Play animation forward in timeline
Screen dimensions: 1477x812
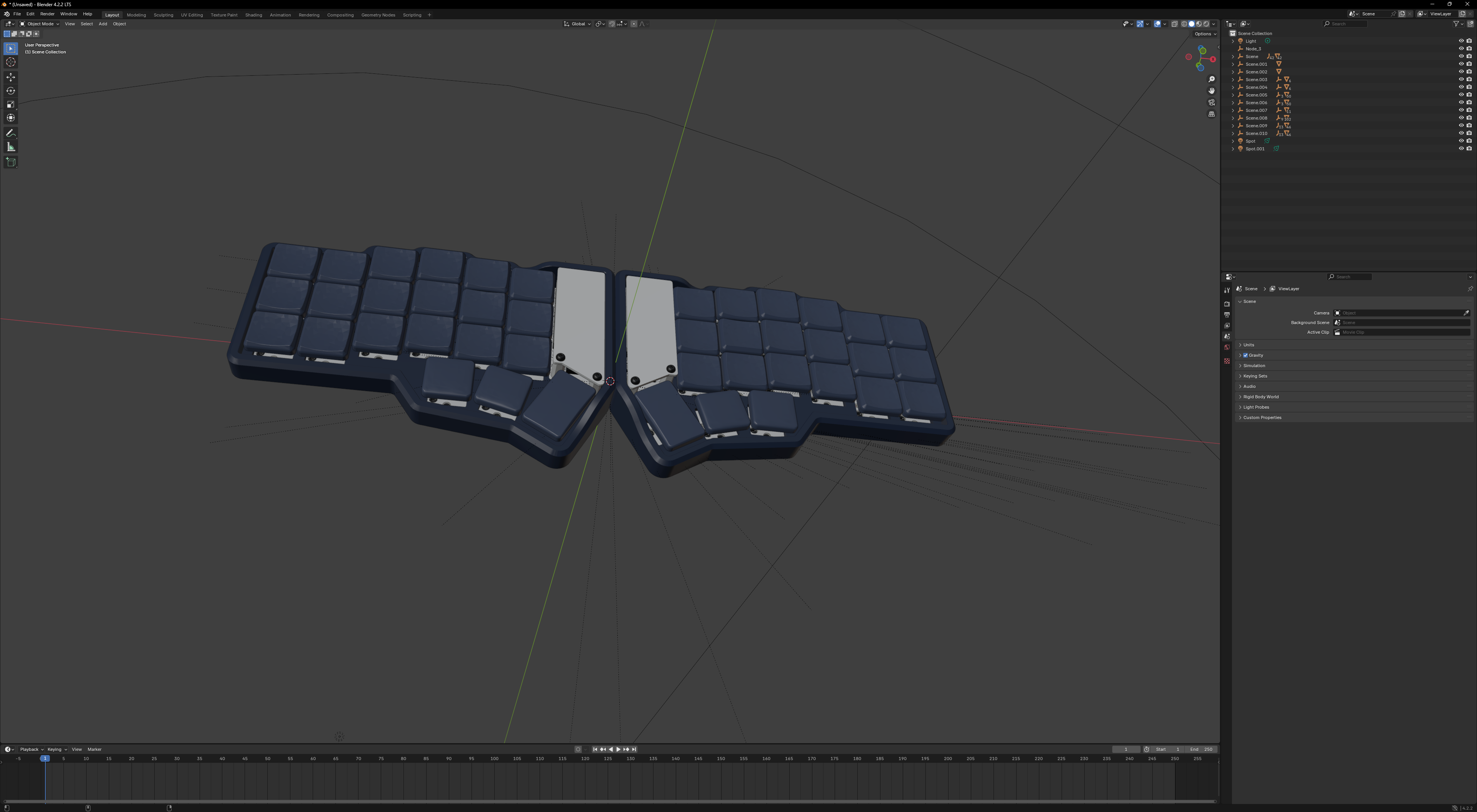point(618,750)
